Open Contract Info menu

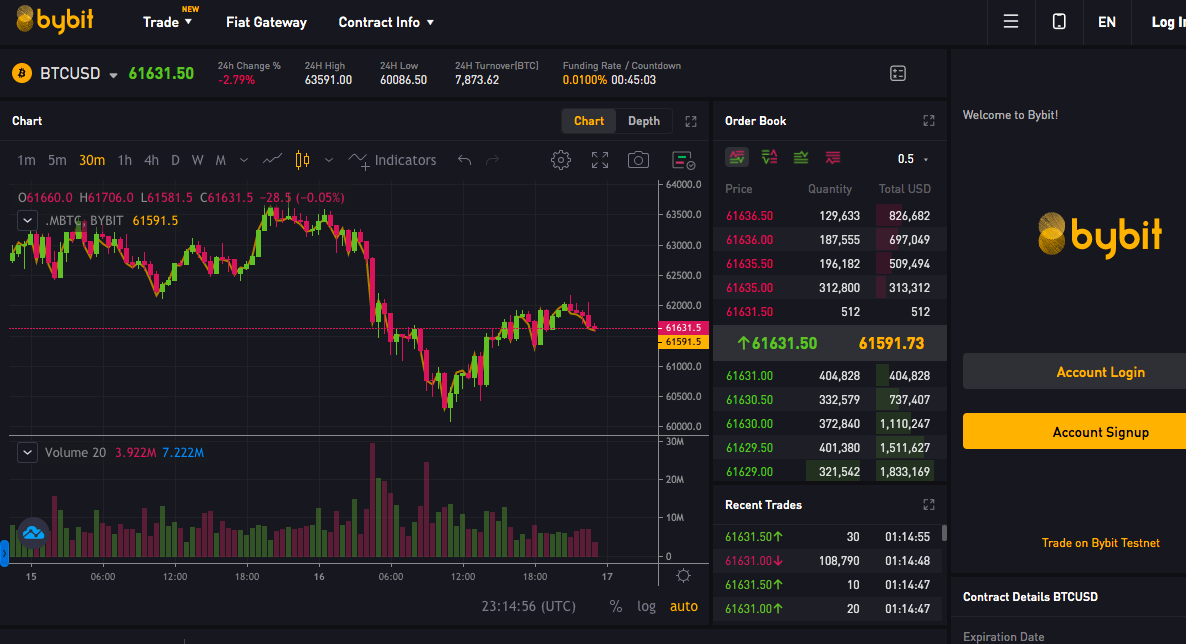(x=386, y=23)
